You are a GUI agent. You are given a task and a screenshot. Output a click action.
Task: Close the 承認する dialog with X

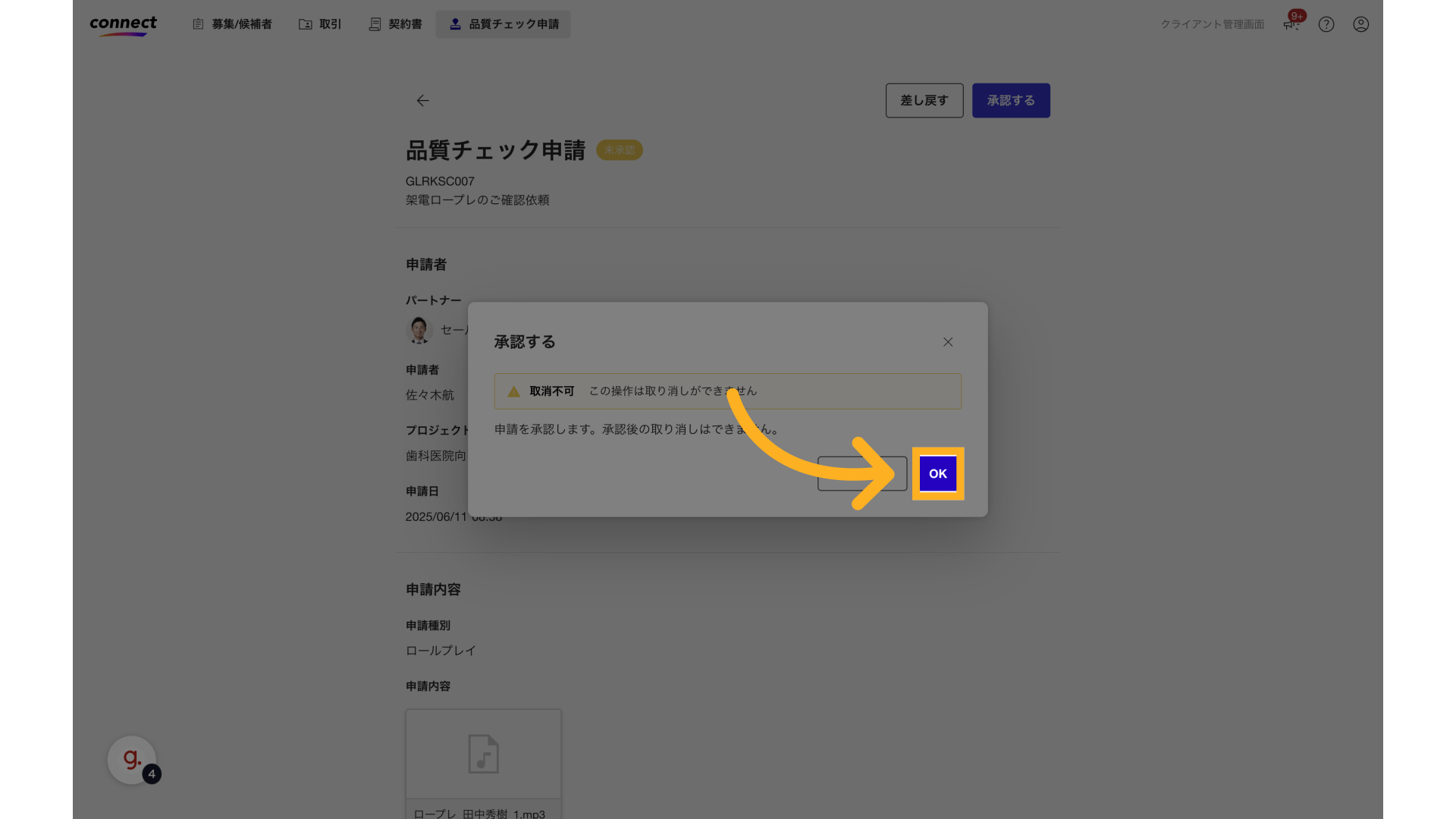[x=948, y=342]
